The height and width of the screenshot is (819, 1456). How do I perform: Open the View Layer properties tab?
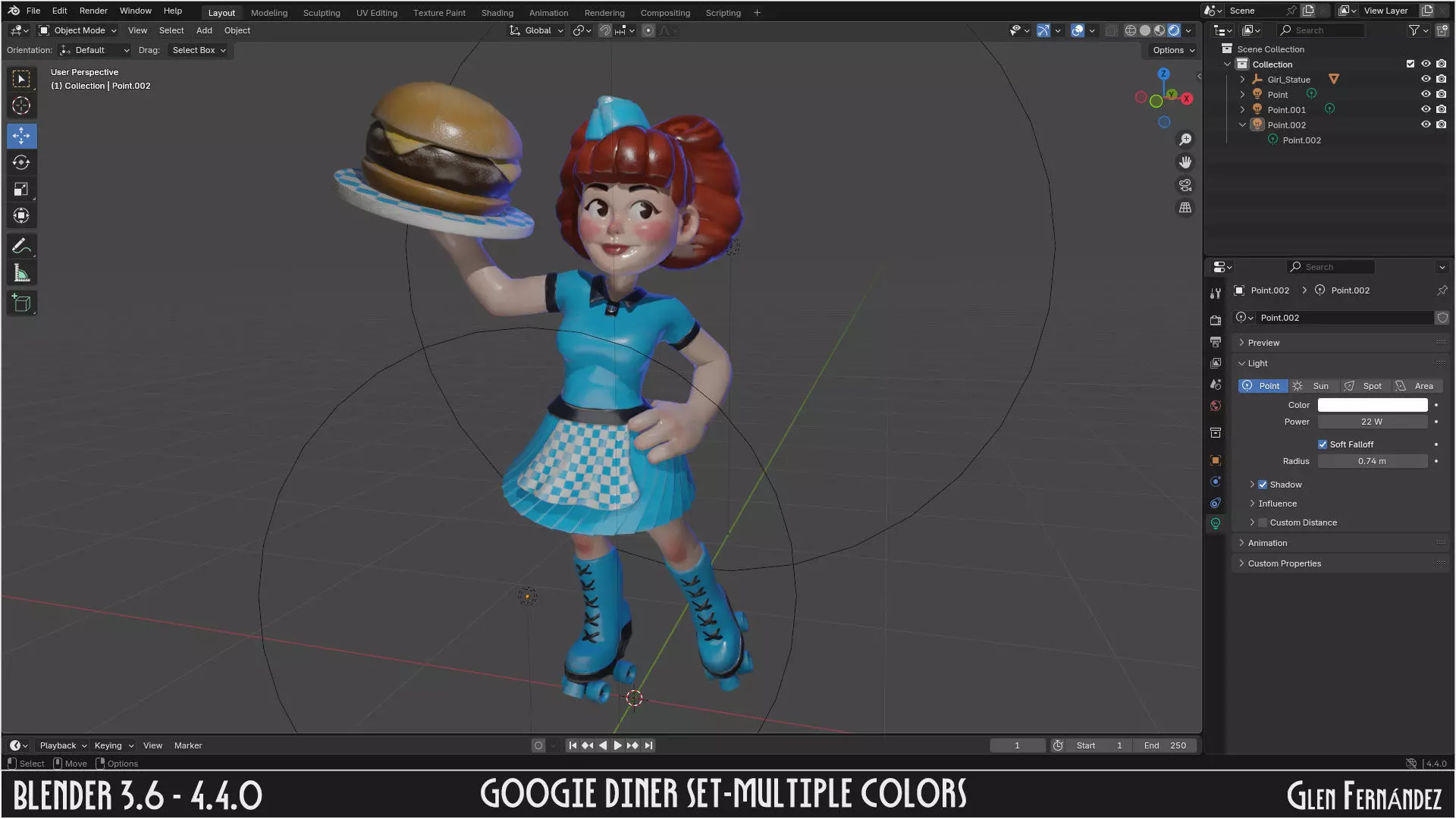1216,363
